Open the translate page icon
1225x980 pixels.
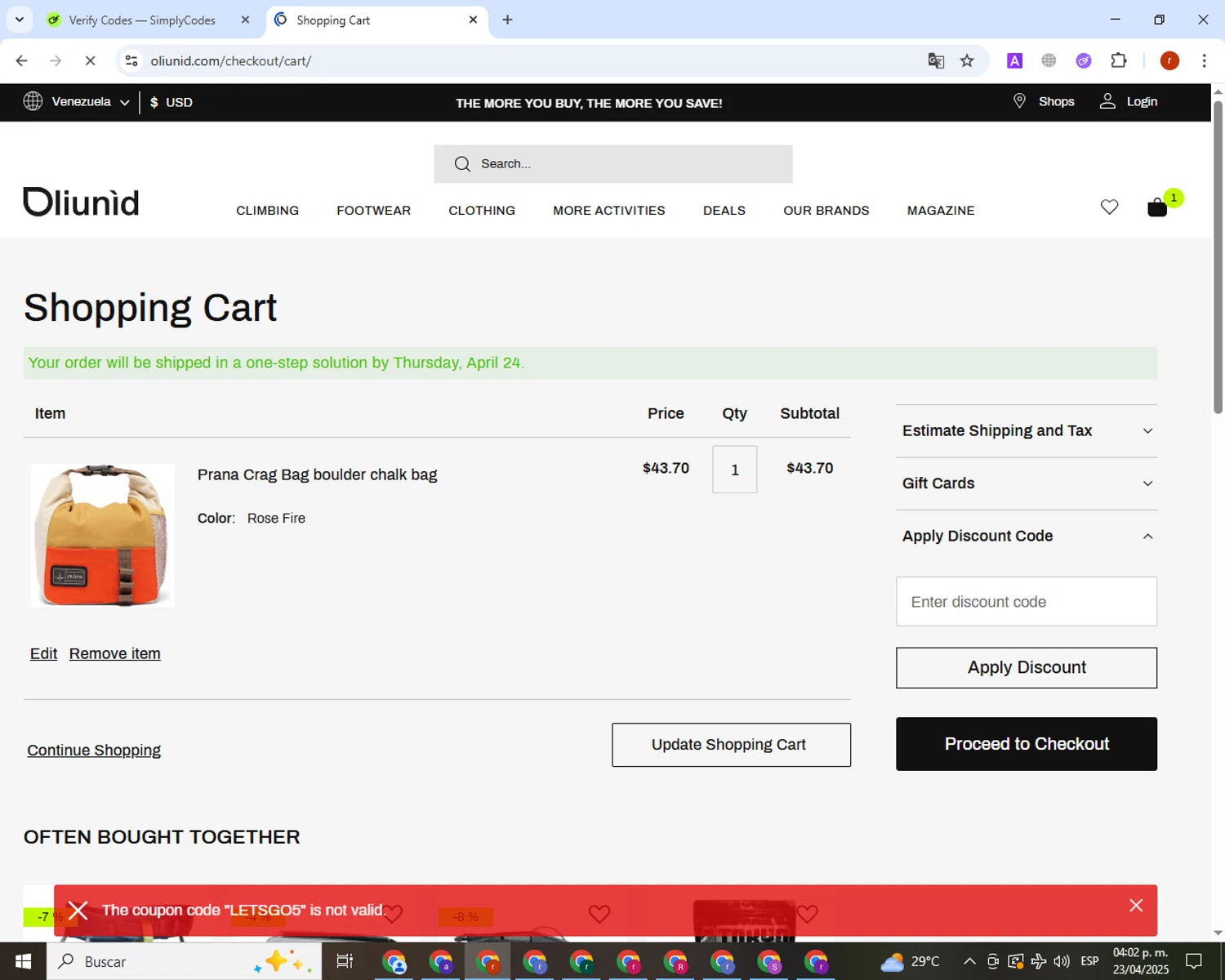936,60
